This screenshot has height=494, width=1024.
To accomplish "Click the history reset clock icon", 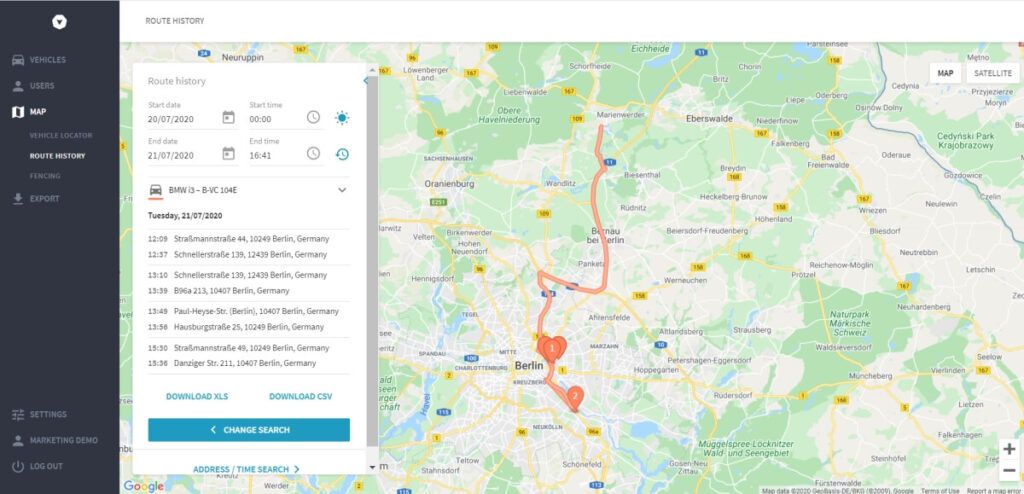I will [x=342, y=154].
